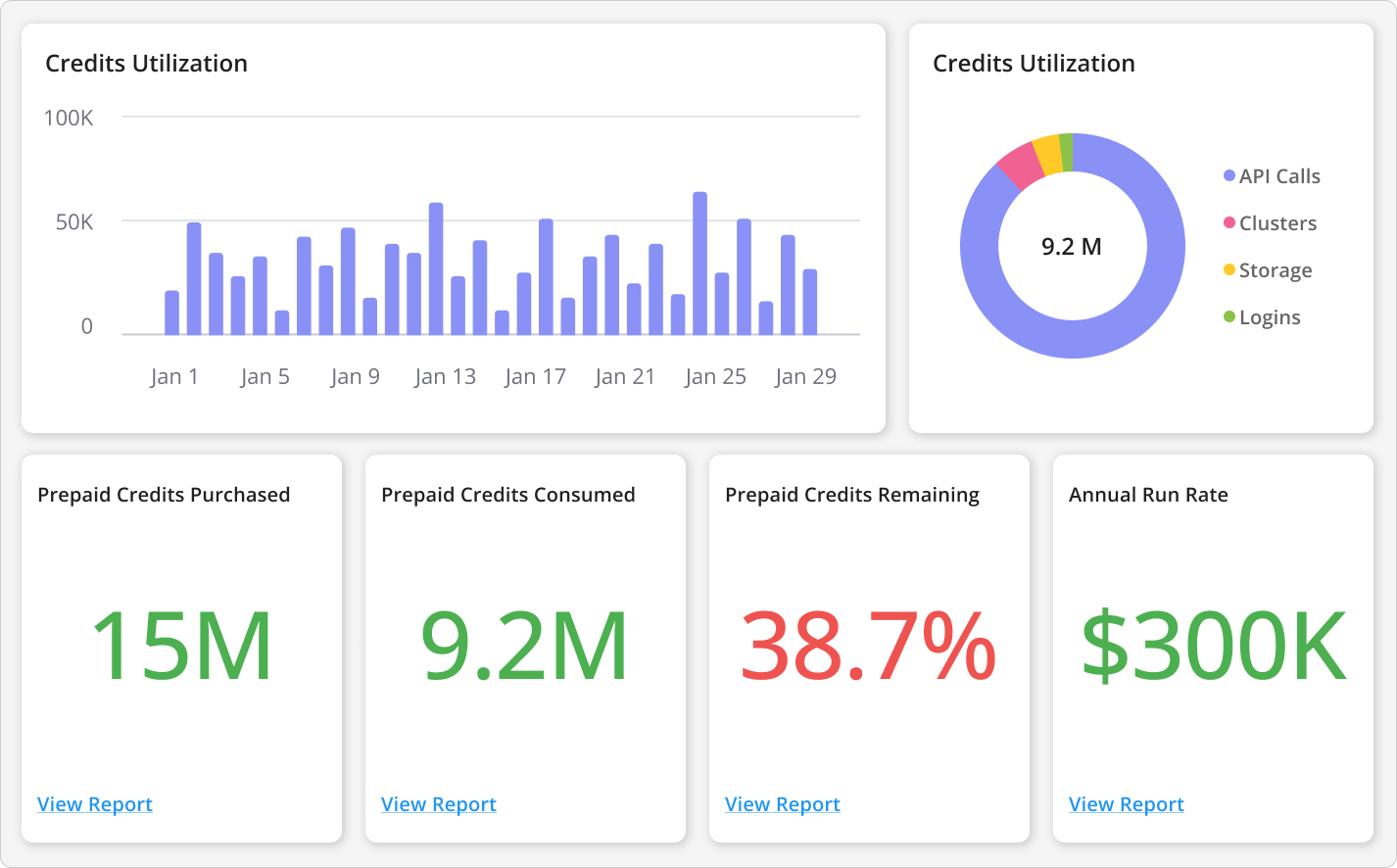Select the last bar in the bar chart
Screen dimensions: 1397x868
[x=810, y=302]
